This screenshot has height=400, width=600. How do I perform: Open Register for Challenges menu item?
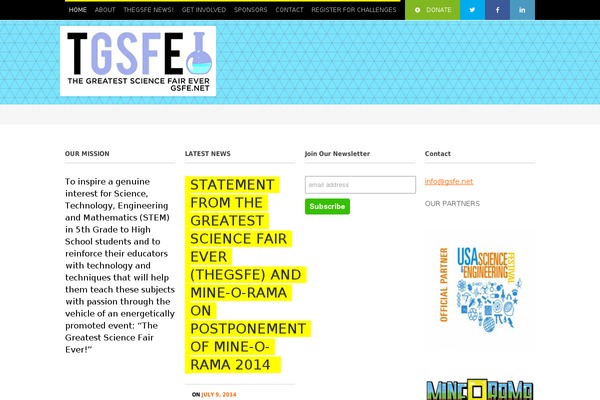click(354, 10)
